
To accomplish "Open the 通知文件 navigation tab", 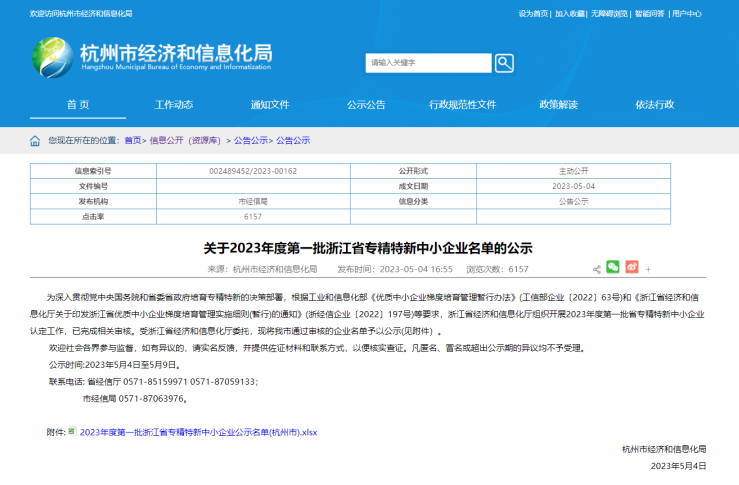I will point(270,105).
